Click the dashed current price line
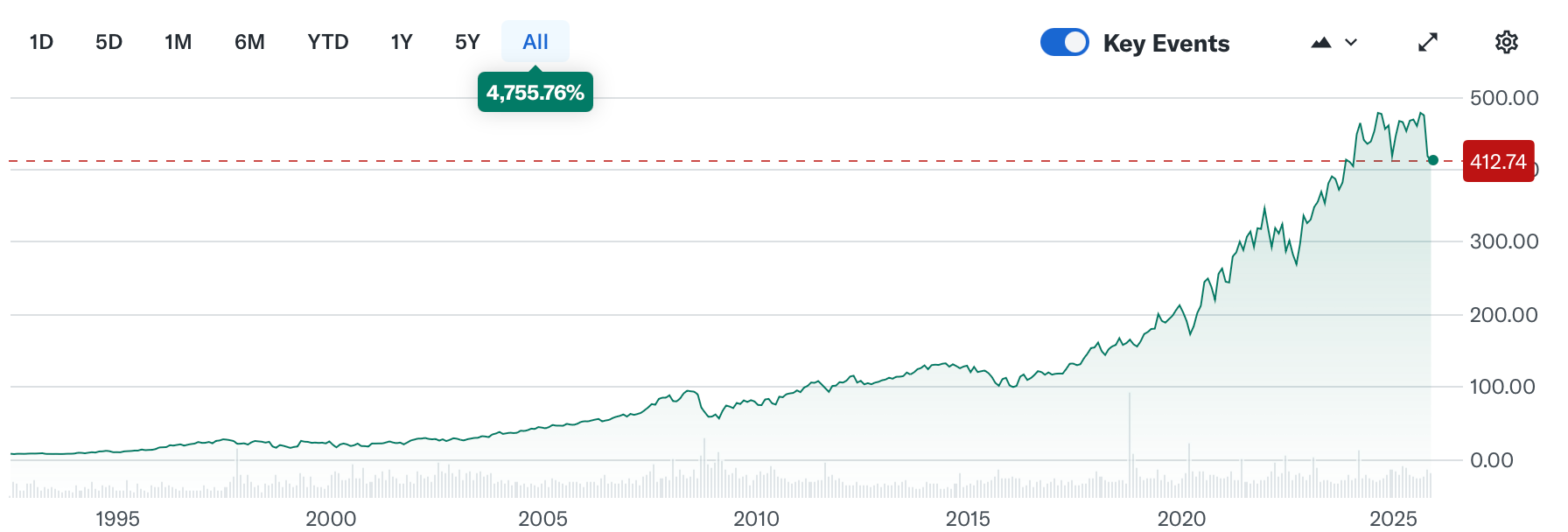The image size is (1568, 532). [x=700, y=162]
